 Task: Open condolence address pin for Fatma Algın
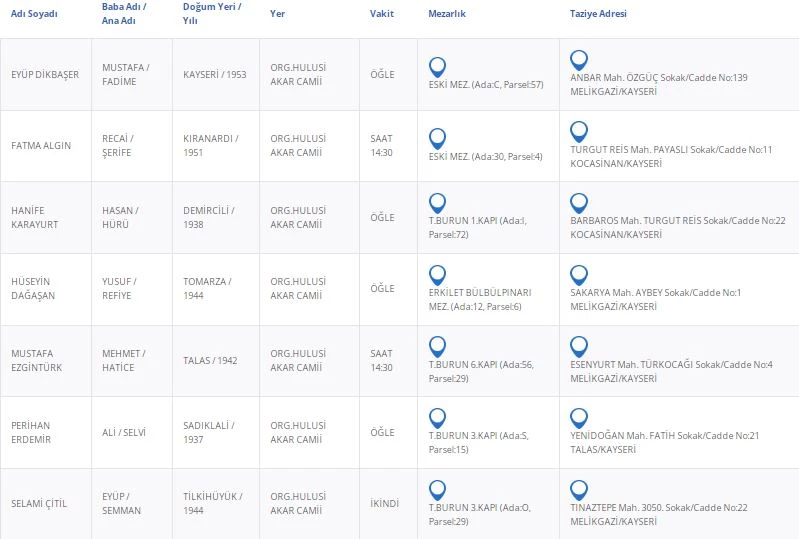(x=578, y=132)
